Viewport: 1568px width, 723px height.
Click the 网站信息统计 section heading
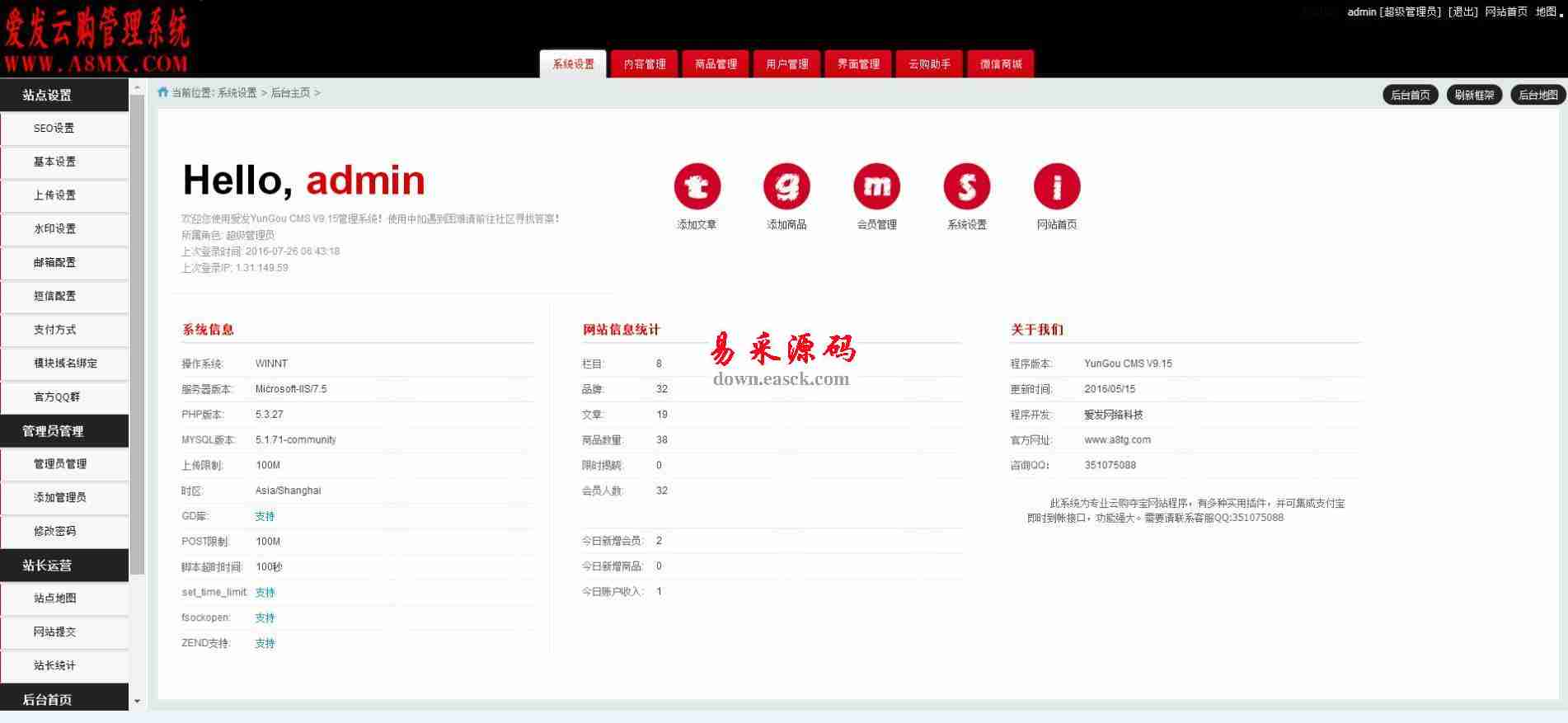click(x=621, y=330)
